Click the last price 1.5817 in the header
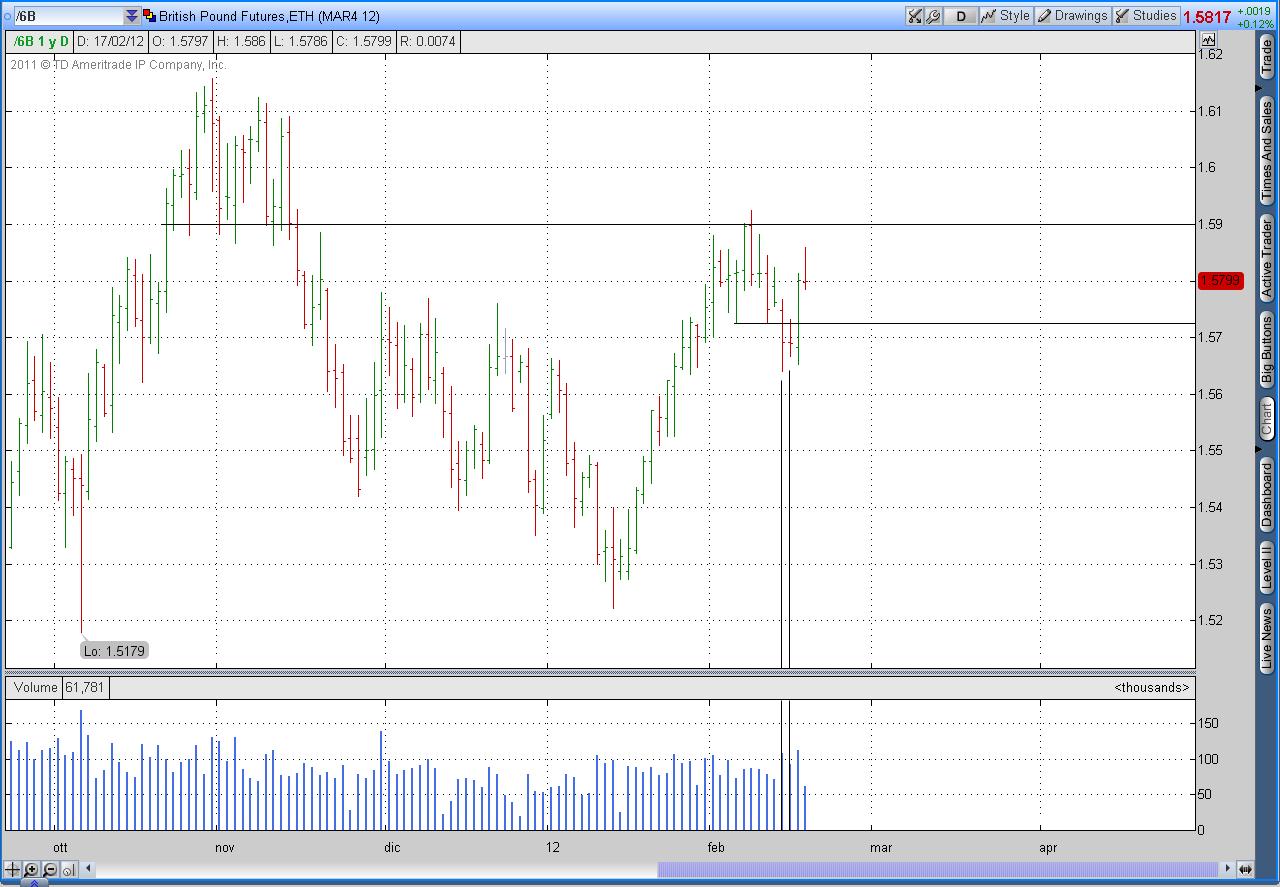 point(1207,17)
